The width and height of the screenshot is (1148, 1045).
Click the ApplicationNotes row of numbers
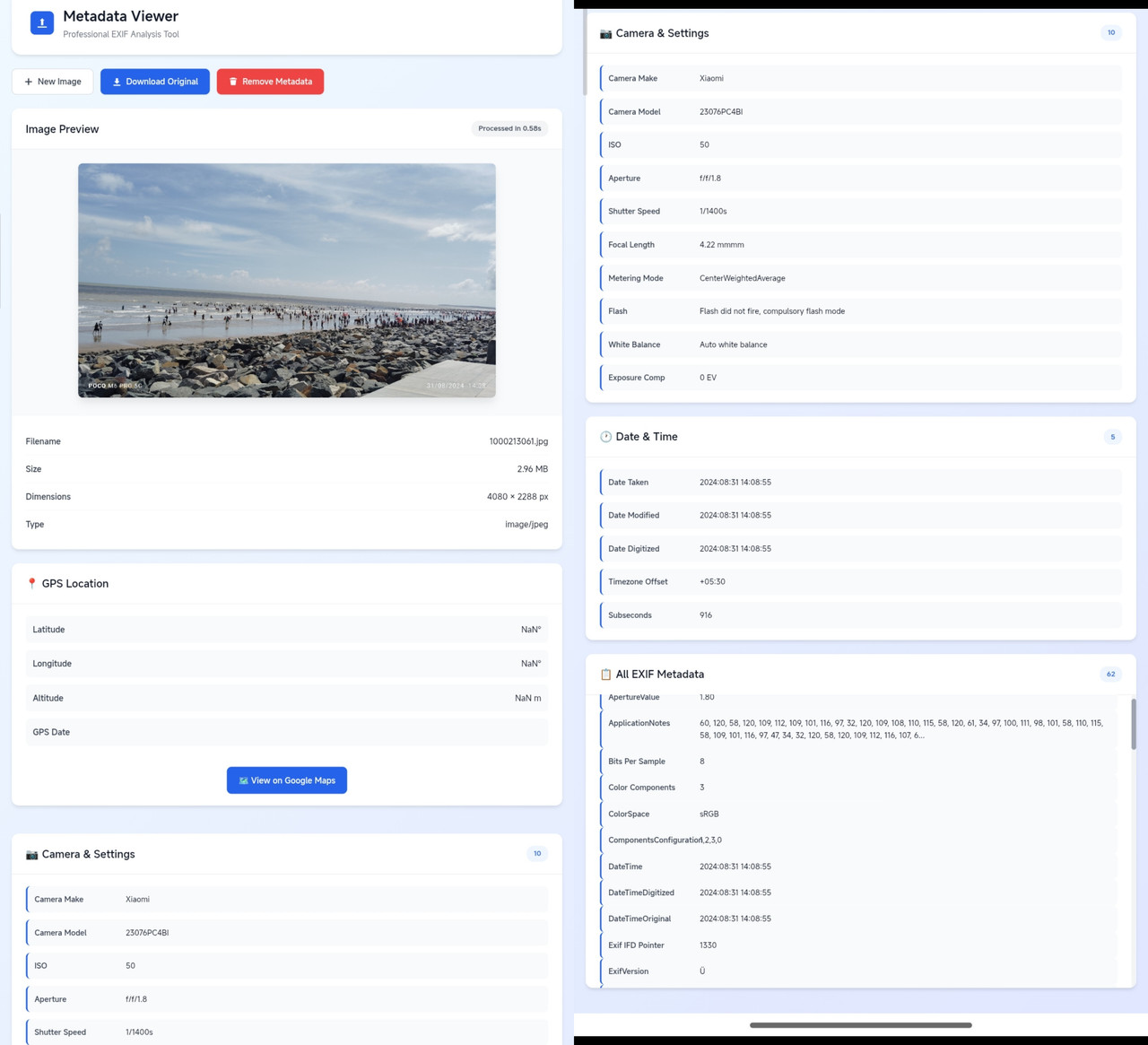tap(858, 729)
